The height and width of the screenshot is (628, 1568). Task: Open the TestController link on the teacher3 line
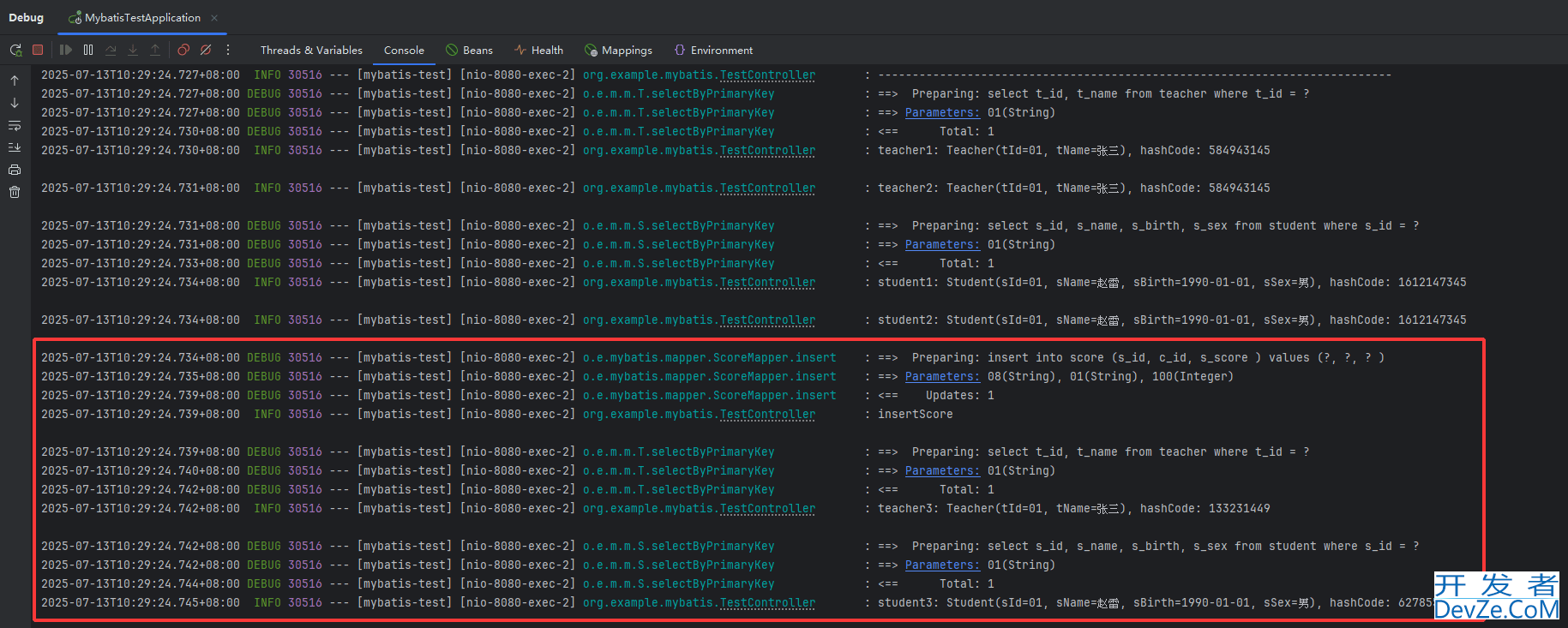pyautogui.click(x=767, y=509)
